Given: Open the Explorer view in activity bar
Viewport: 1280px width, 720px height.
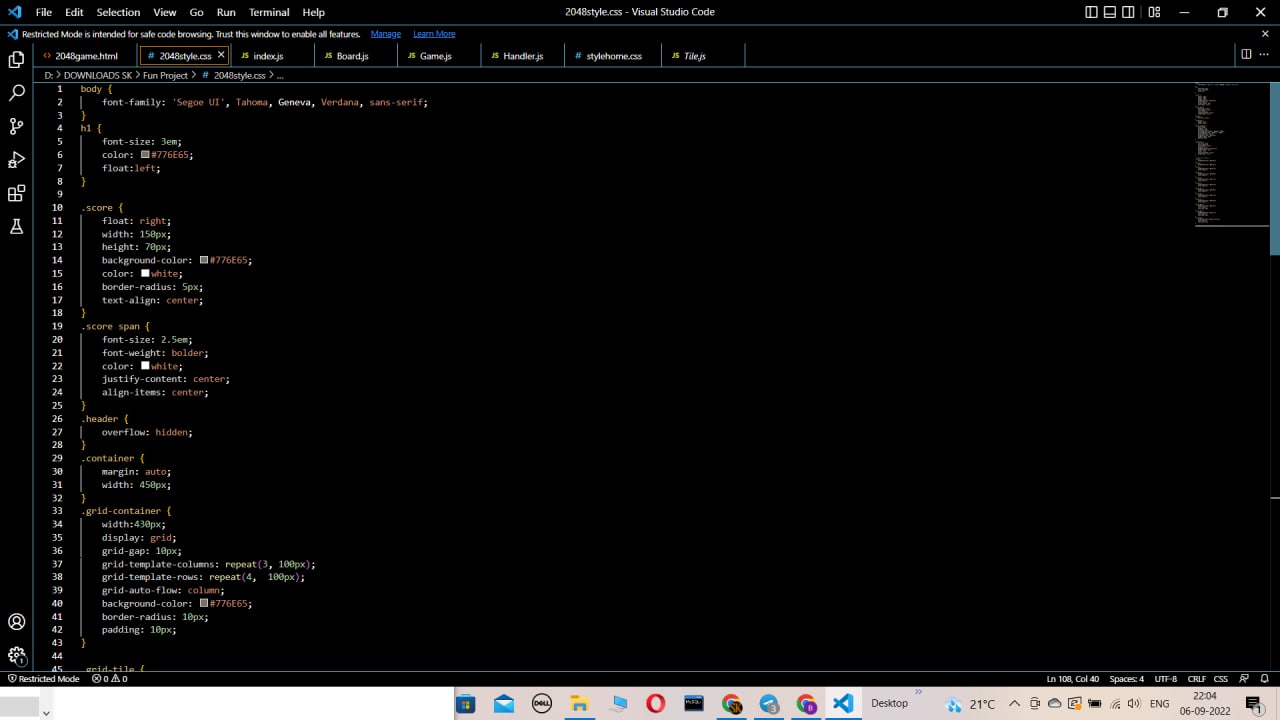Looking at the screenshot, I should tap(16, 60).
